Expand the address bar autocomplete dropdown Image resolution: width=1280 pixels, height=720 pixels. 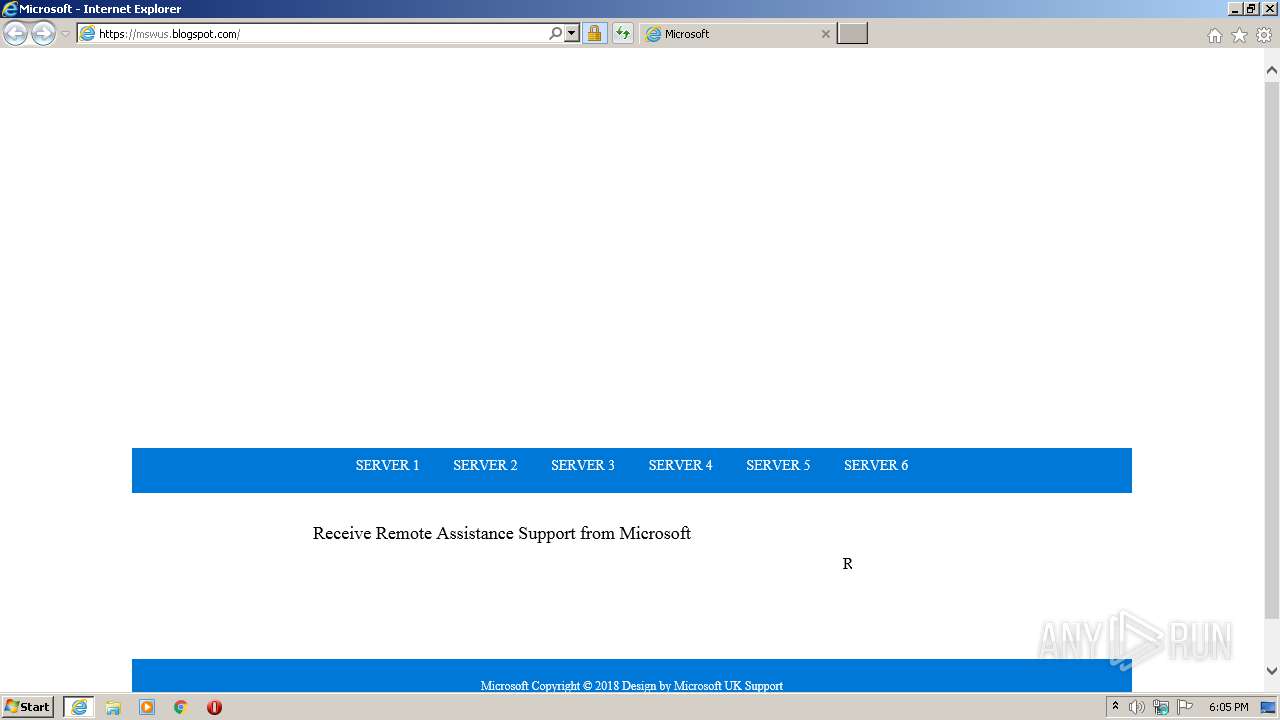(x=572, y=34)
